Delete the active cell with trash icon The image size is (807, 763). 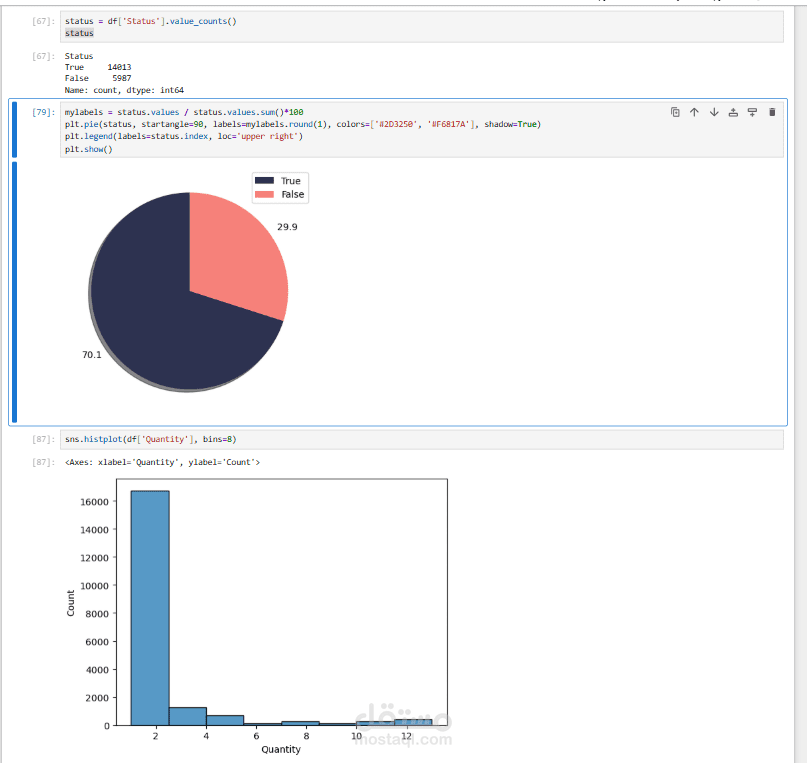tap(772, 112)
